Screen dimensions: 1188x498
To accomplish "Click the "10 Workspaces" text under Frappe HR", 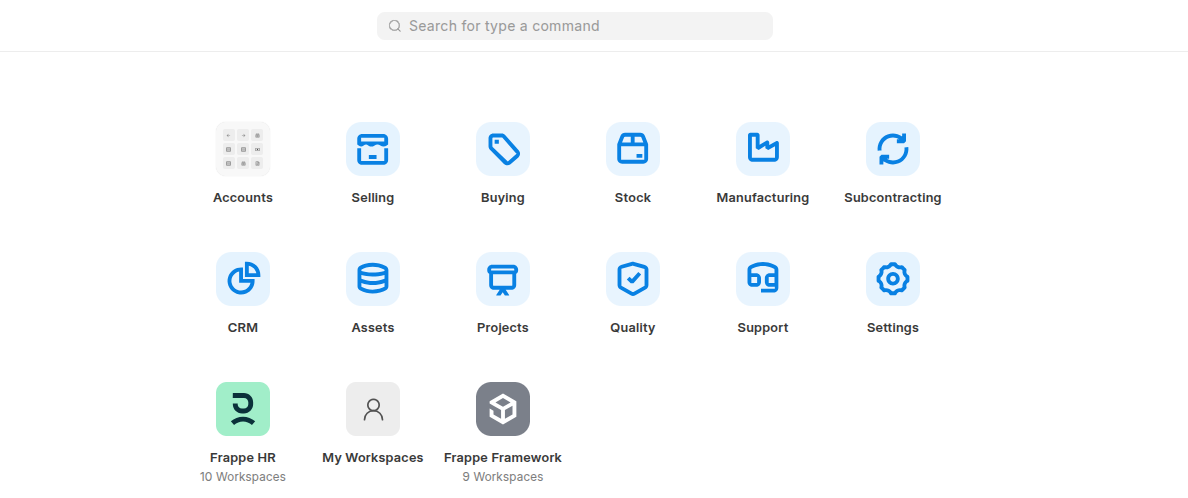I will 243,477.
